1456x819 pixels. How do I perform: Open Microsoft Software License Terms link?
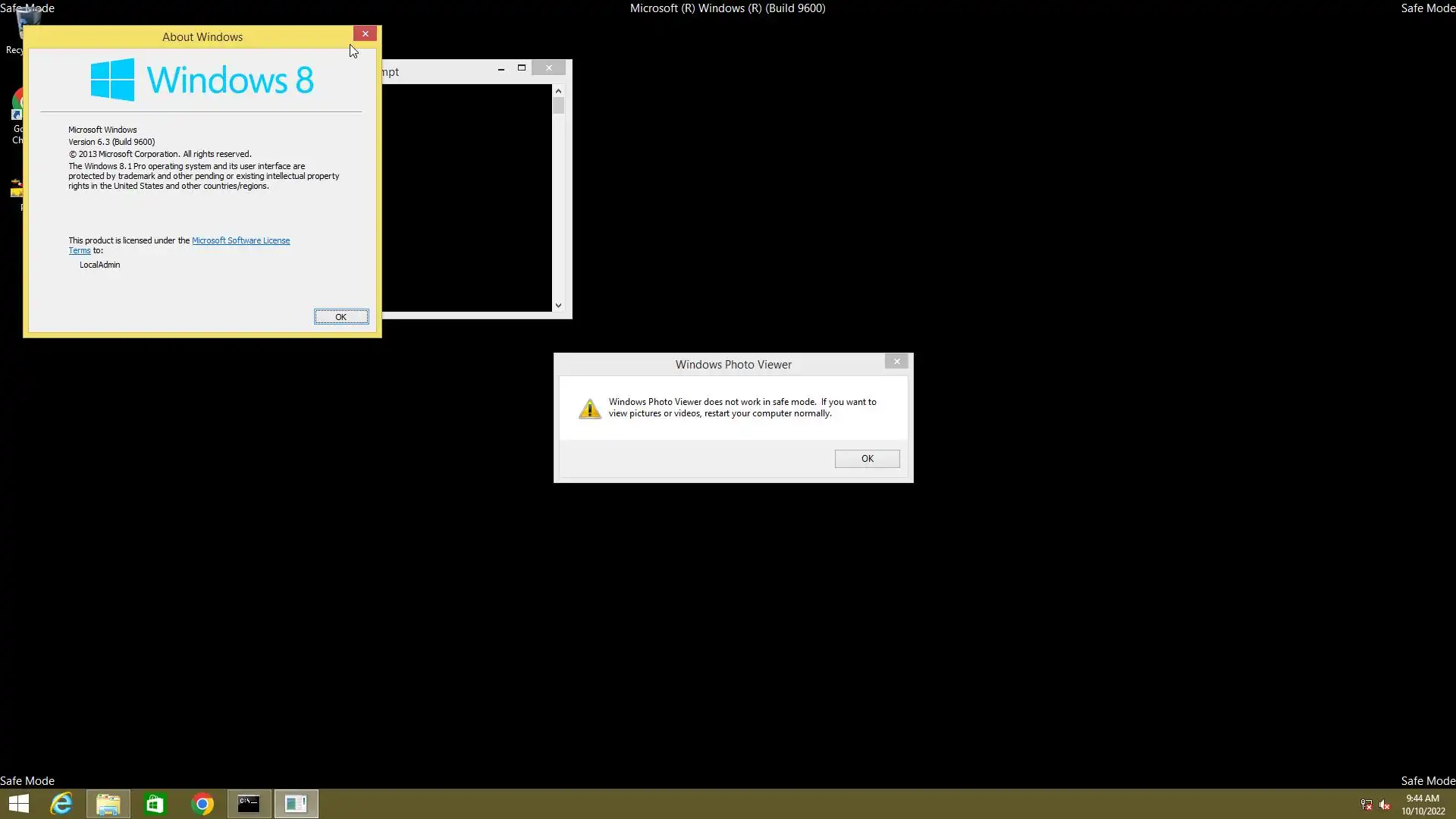(240, 240)
